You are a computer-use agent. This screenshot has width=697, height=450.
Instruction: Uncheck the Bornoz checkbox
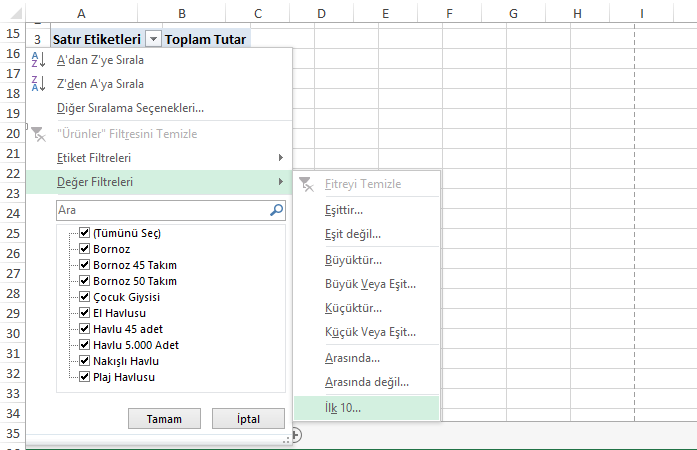85,249
